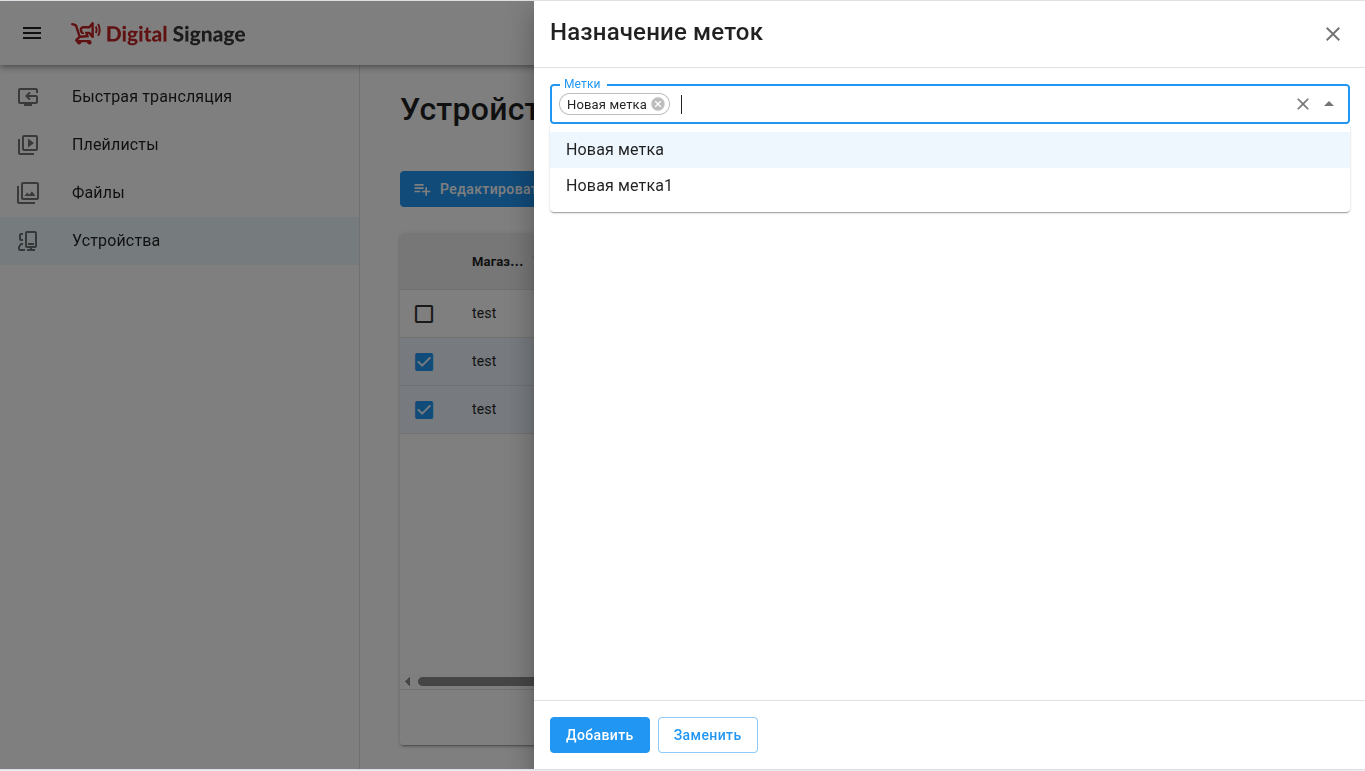This screenshot has height=771, width=1365.
Task: Click the table's horizontal scrollbar
Action: (x=475, y=682)
